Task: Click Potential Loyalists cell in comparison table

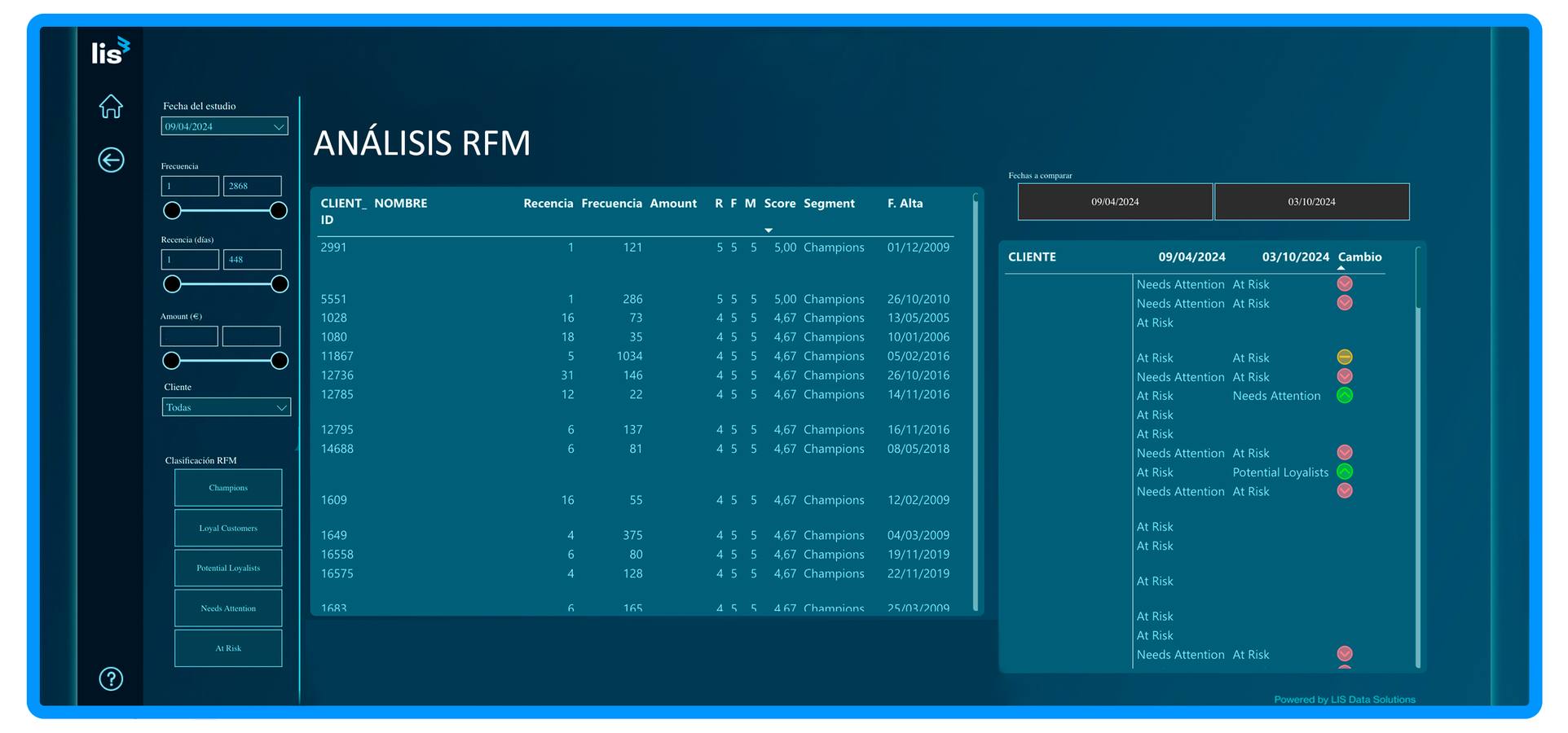Action: (x=1280, y=472)
